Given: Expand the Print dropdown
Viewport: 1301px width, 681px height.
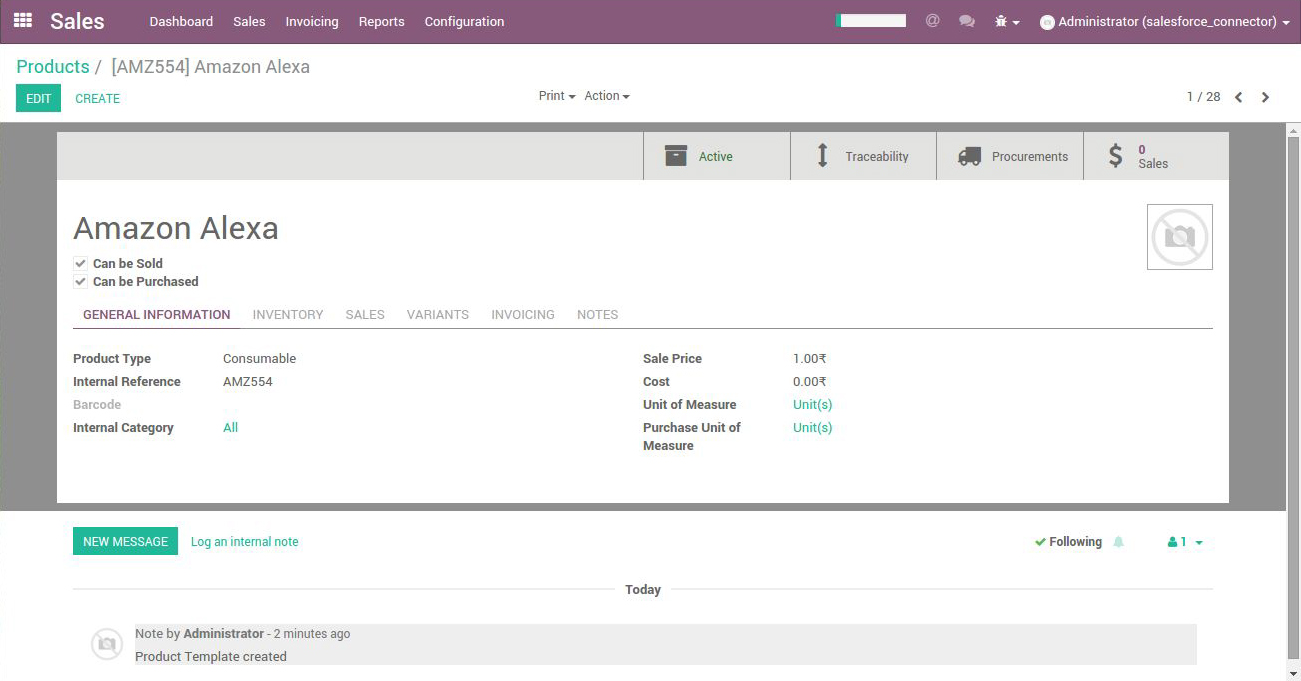Looking at the screenshot, I should tap(557, 96).
